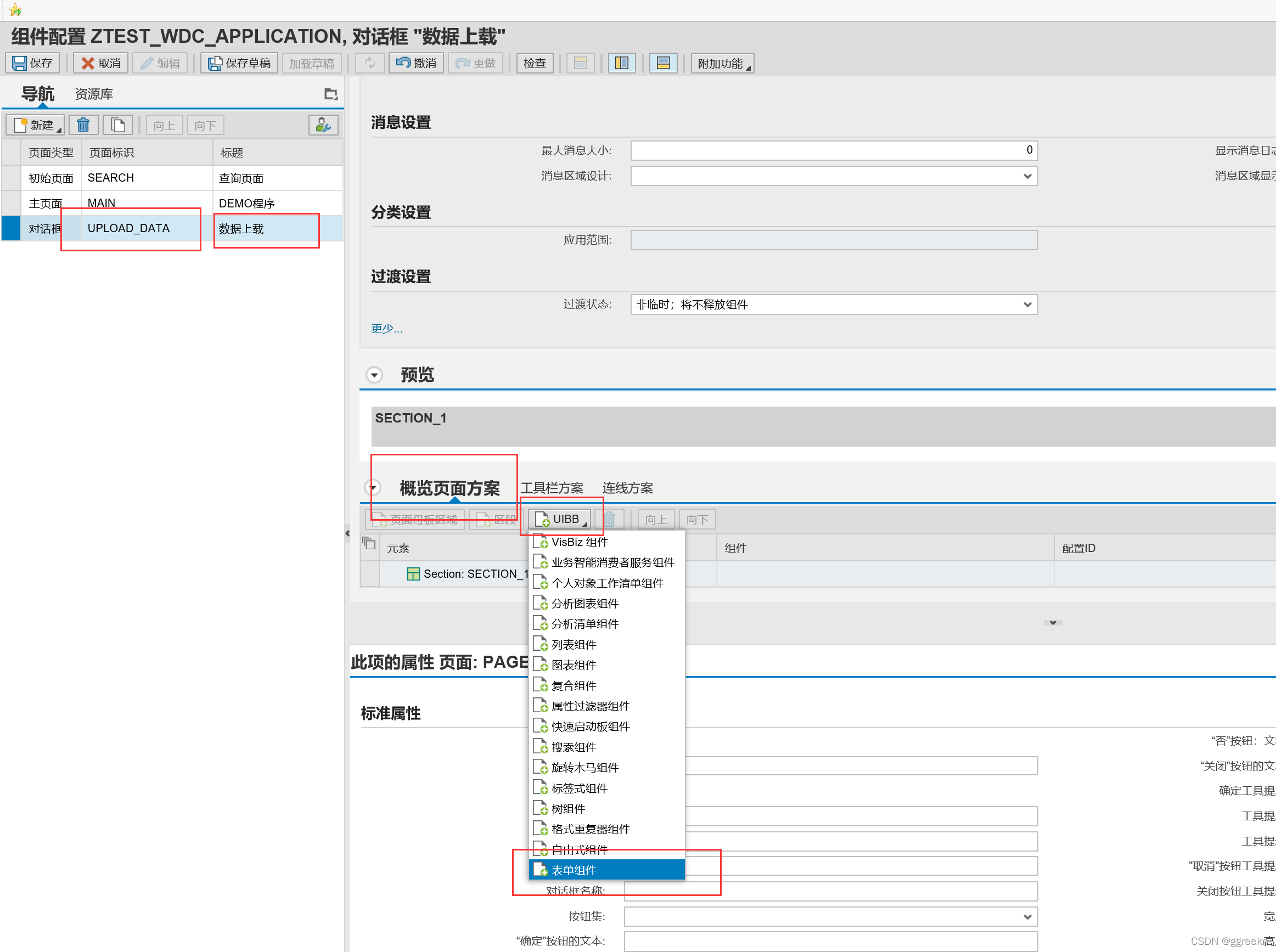
Task: Switch to the 工具栏方案 tab
Action: click(x=552, y=488)
